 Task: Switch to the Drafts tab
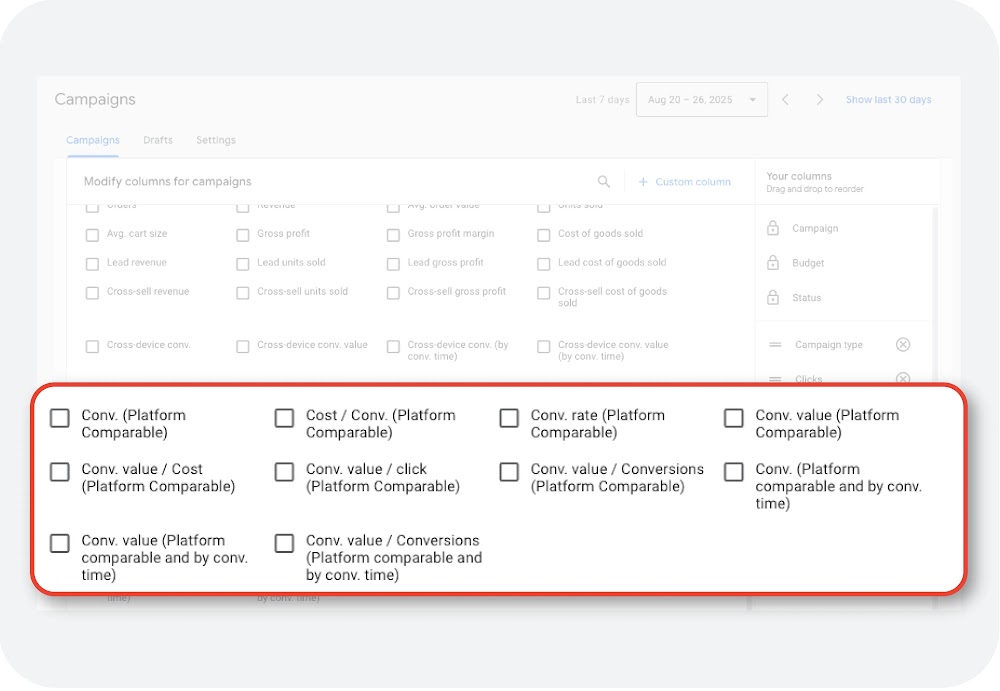157,140
